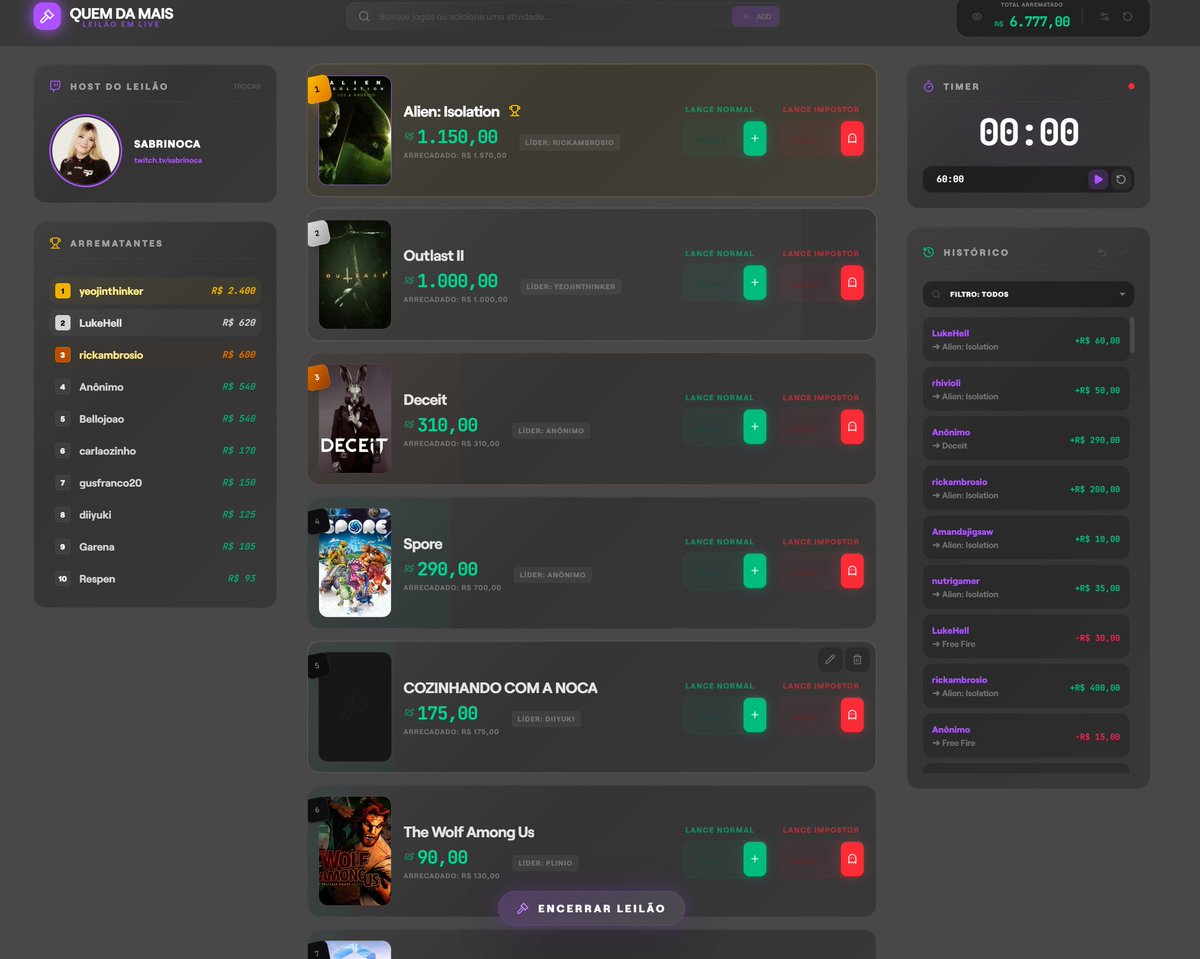Click Anônimo +R$ 290,00 Deceit history entry
1200x959 pixels.
[x=1025, y=439]
